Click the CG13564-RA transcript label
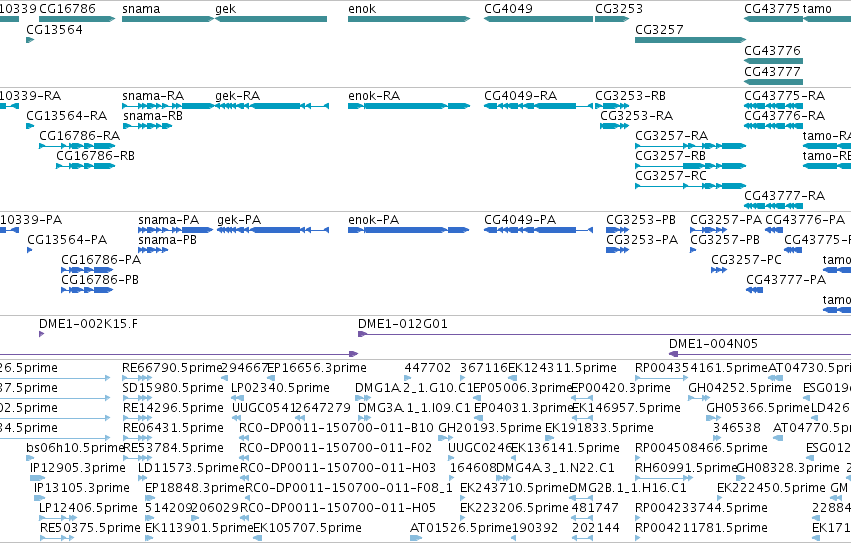Viewport: 851px width, 543px height. click(67, 116)
